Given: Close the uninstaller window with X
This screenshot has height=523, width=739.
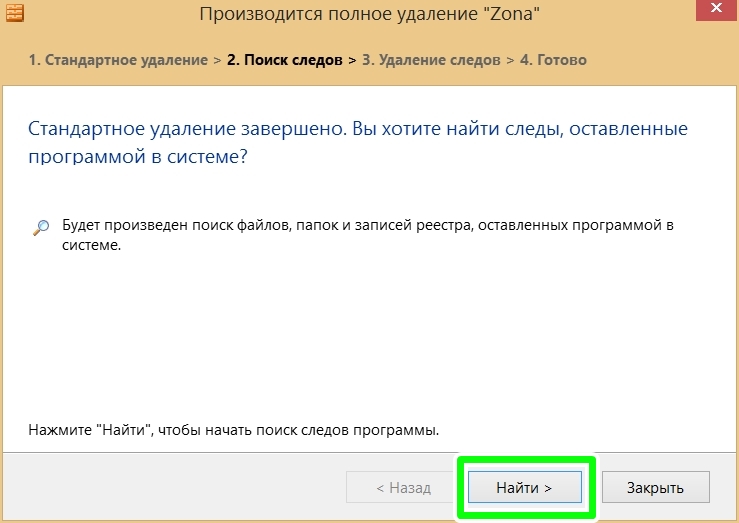Looking at the screenshot, I should (x=716, y=9).
